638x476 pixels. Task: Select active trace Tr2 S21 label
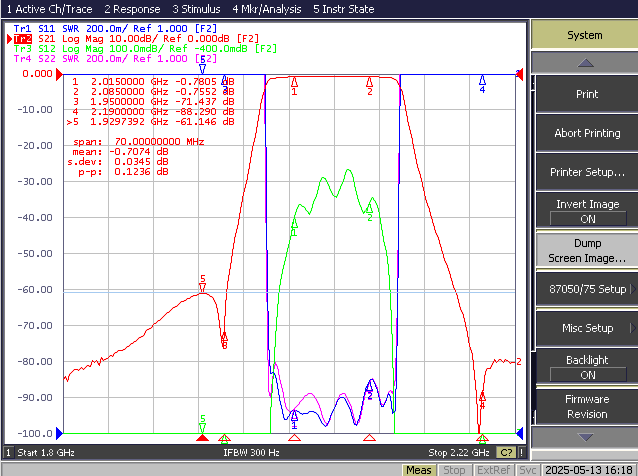point(136,39)
